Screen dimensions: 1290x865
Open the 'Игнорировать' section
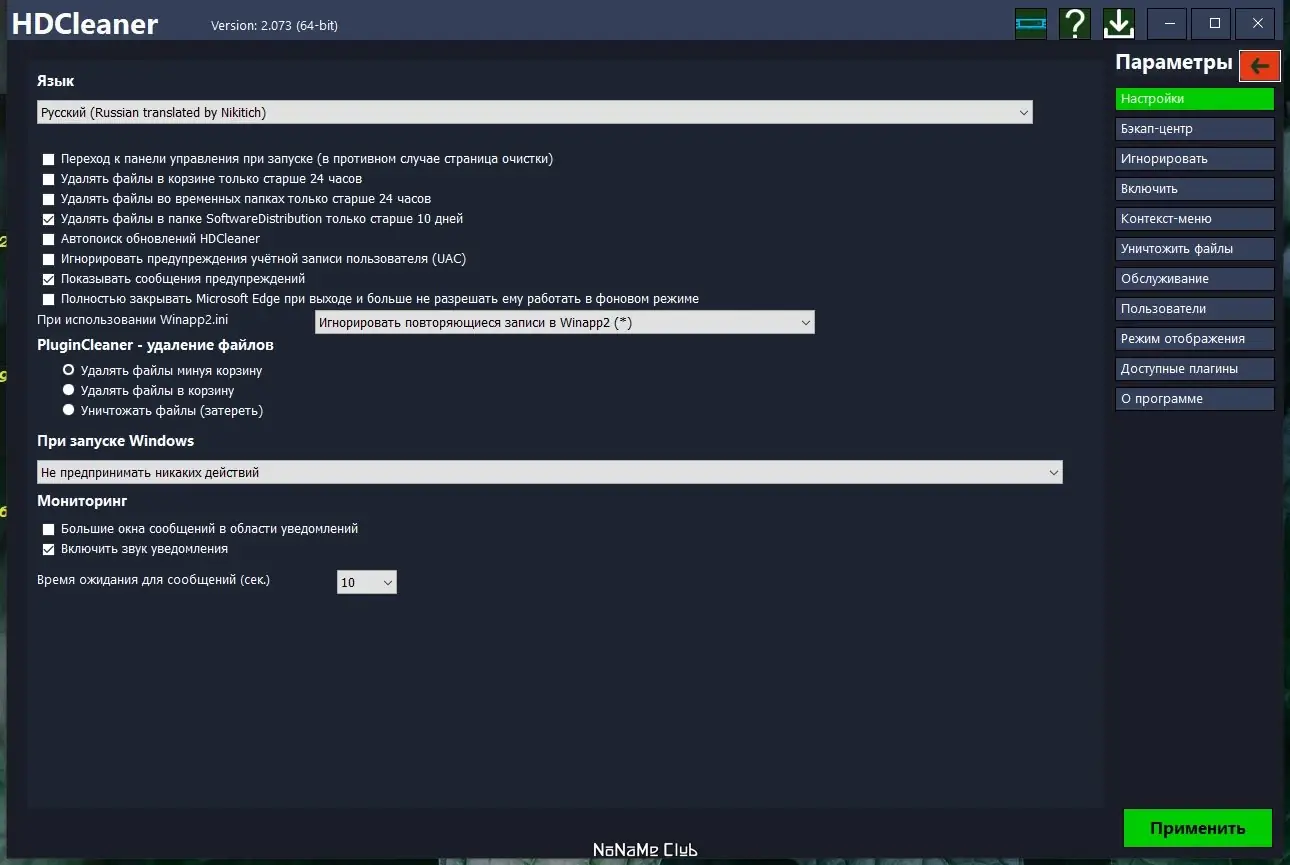(1195, 159)
